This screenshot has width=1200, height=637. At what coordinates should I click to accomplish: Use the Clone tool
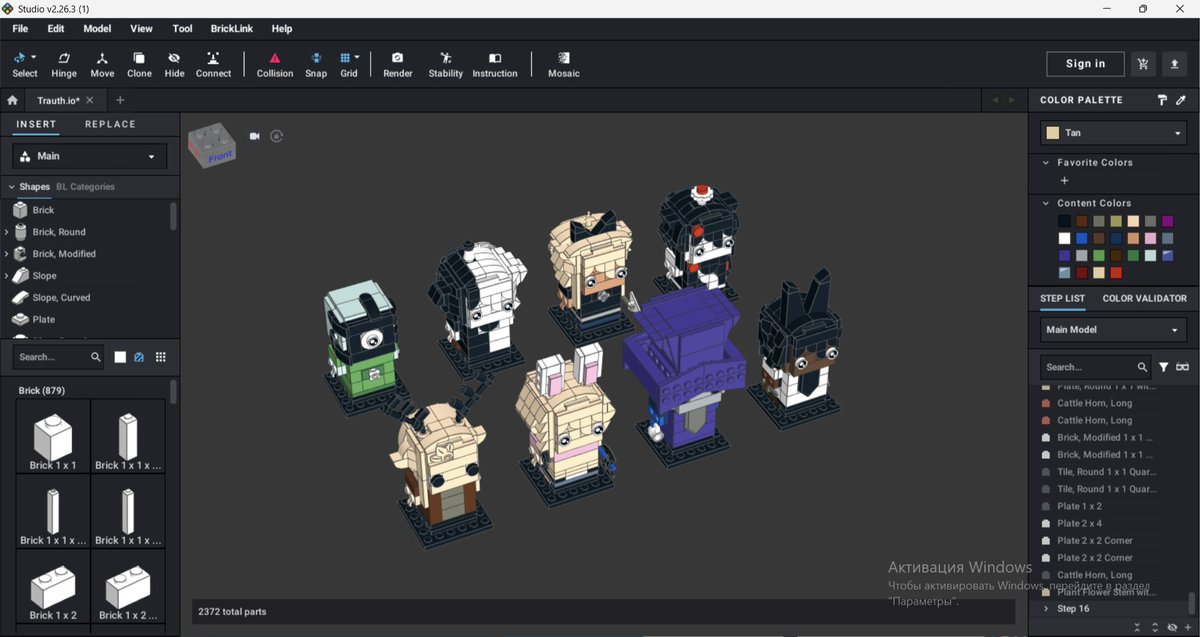[x=139, y=65]
